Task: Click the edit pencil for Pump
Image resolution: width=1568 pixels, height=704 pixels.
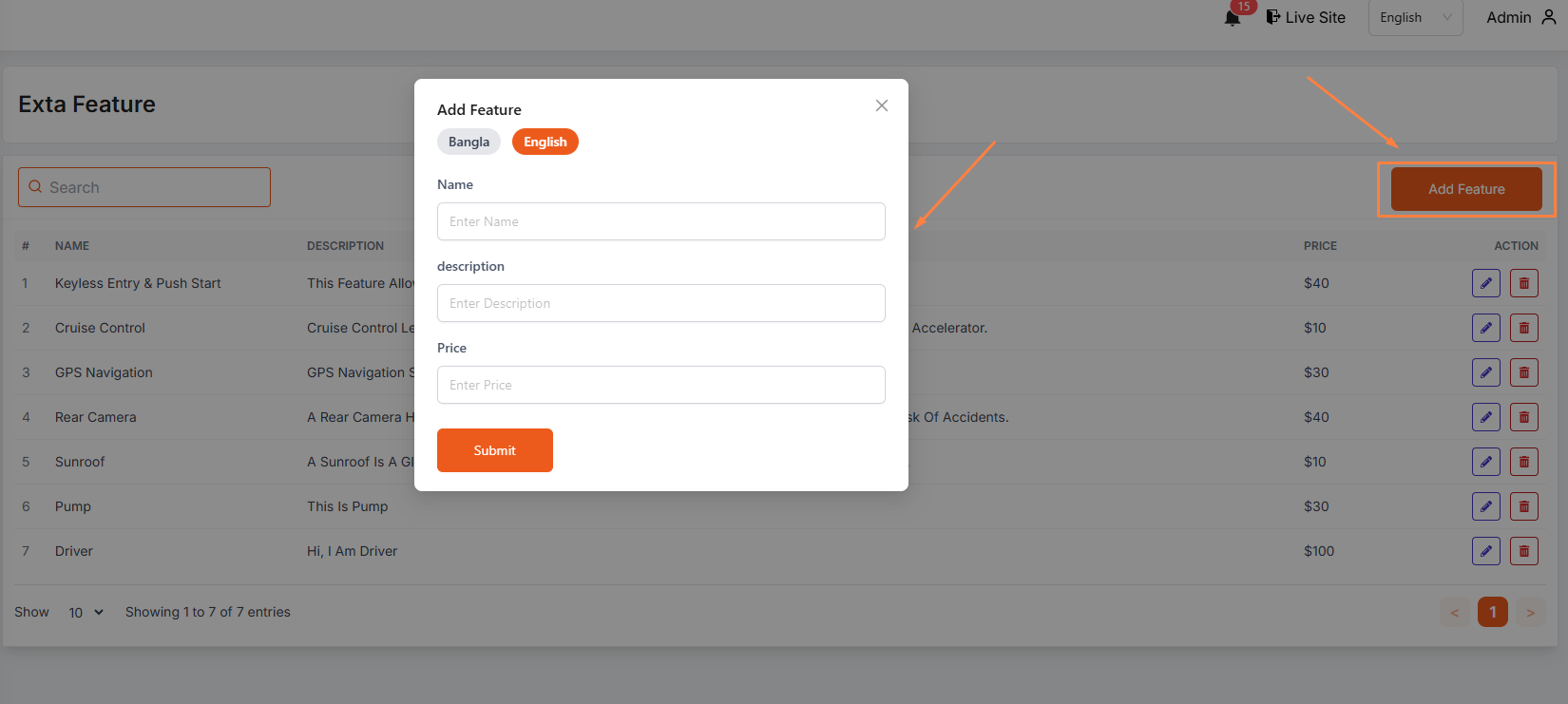Action: pos(1485,506)
